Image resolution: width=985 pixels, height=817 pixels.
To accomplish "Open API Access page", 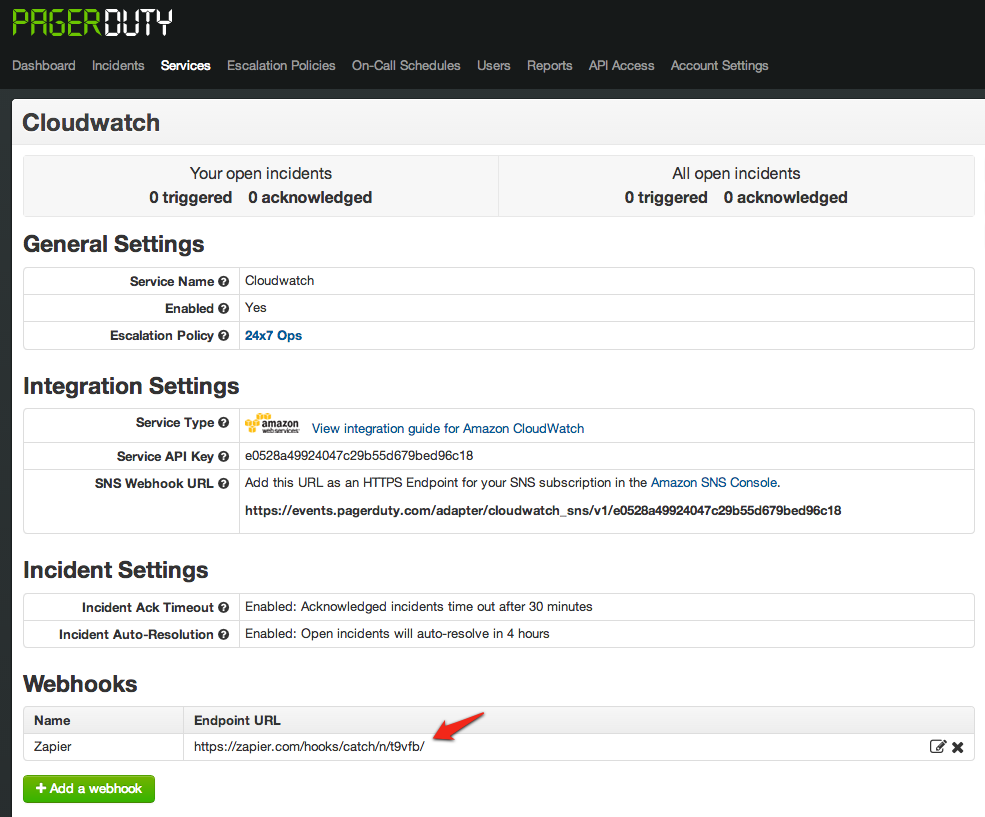I will (621, 65).
